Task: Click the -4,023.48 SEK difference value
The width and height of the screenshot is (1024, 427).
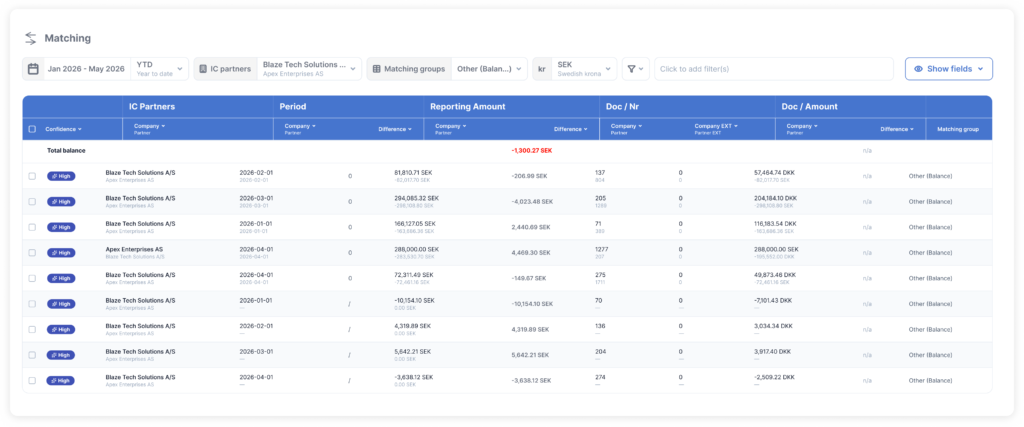Action: pyautogui.click(x=532, y=202)
